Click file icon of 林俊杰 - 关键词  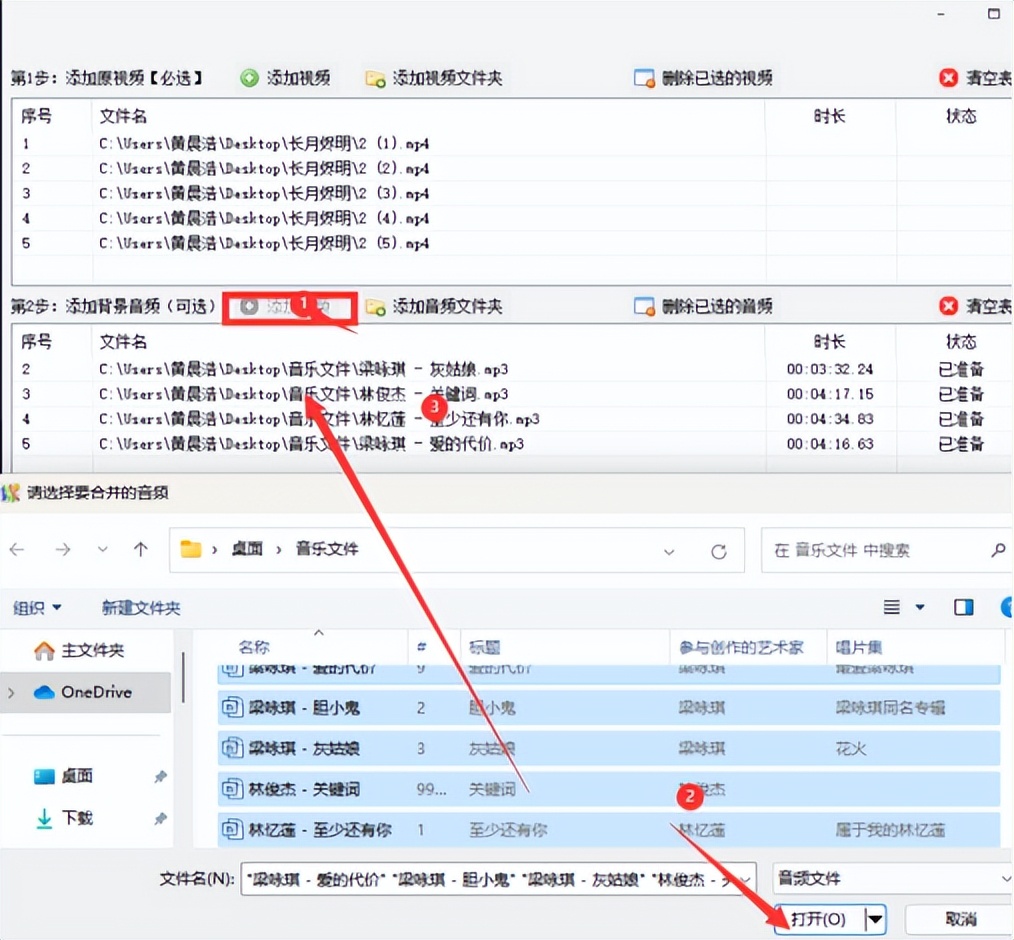point(232,789)
